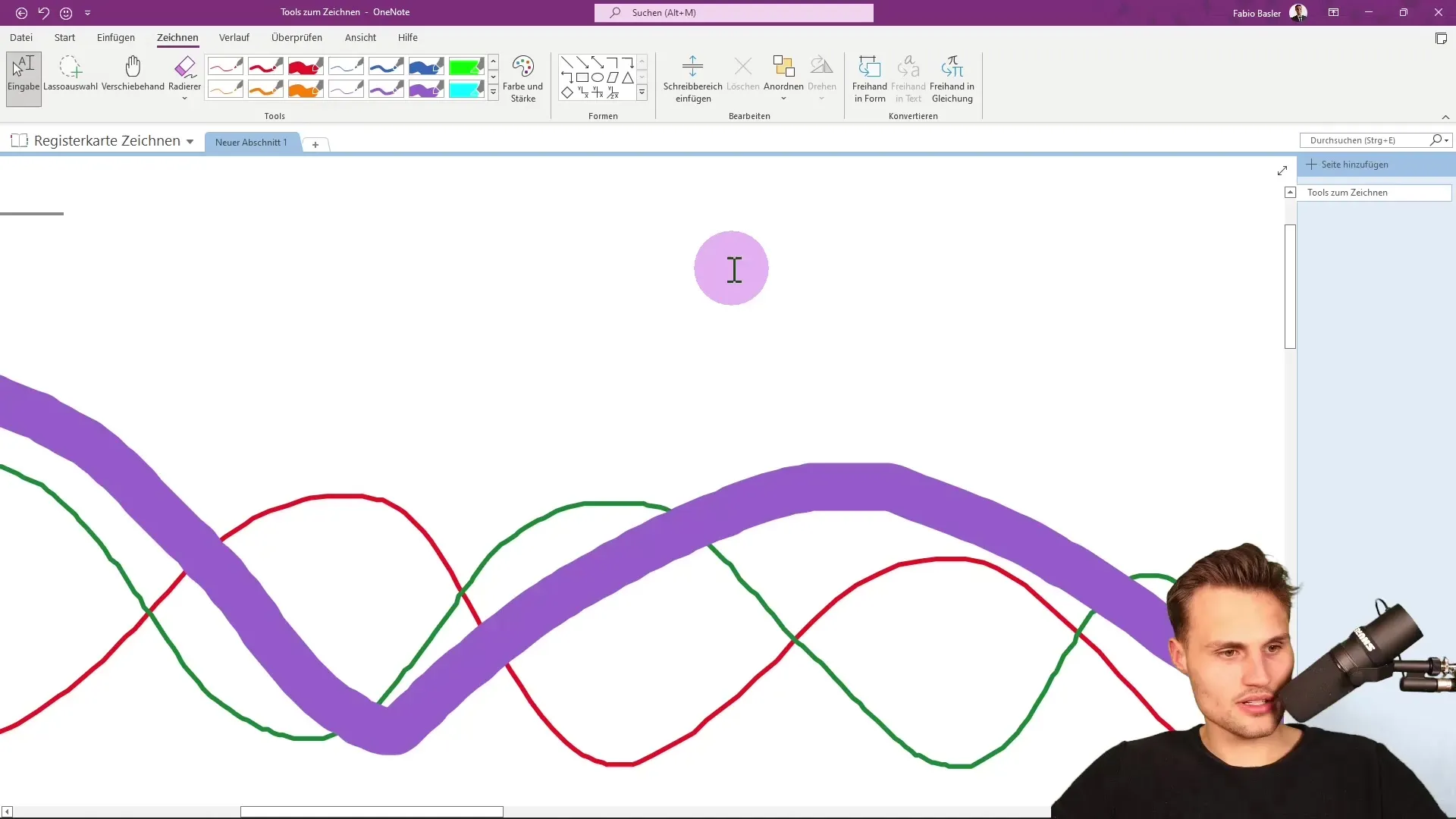Open the notebook pane icon below window controls
The image size is (1456, 819).
click(1441, 39)
